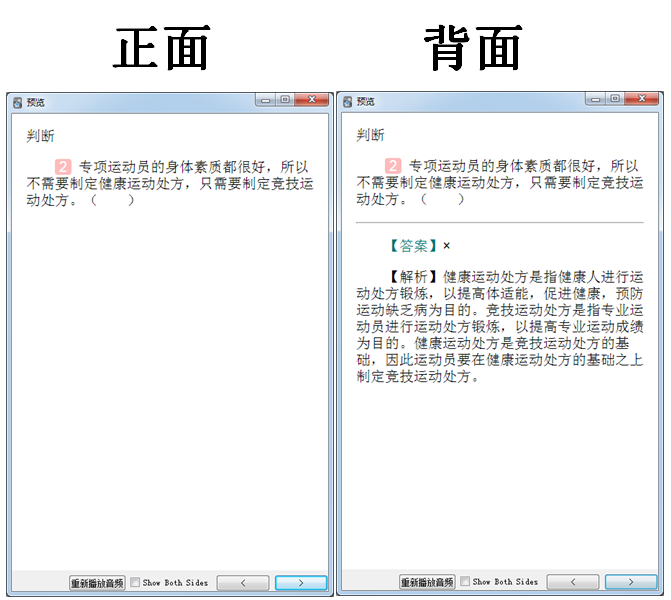
Task: Replay audio in the left 正面 preview window
Action: [97, 582]
